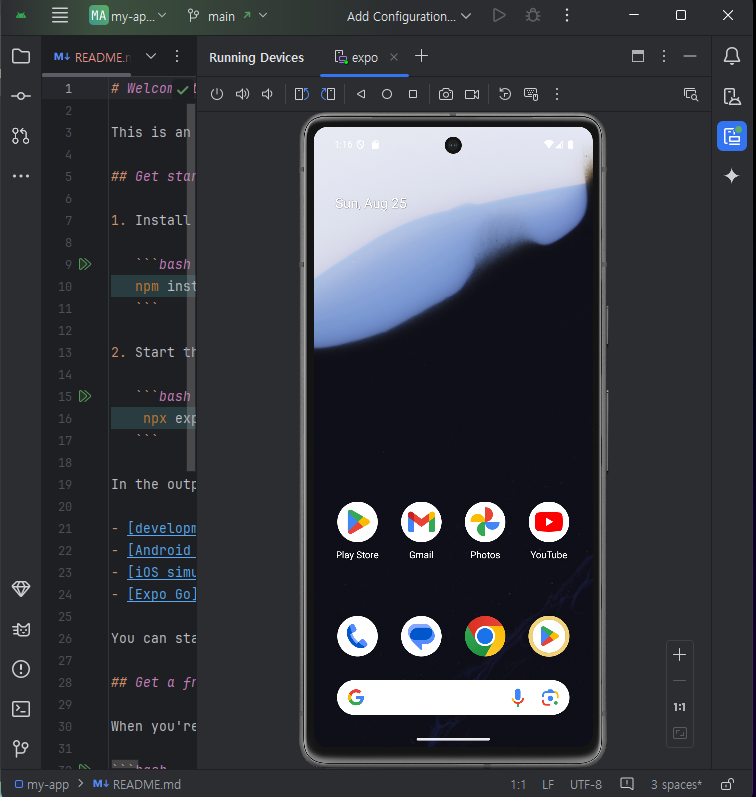Change the UTF-8 file encoding
This screenshot has width=756, height=797.
coord(586,785)
